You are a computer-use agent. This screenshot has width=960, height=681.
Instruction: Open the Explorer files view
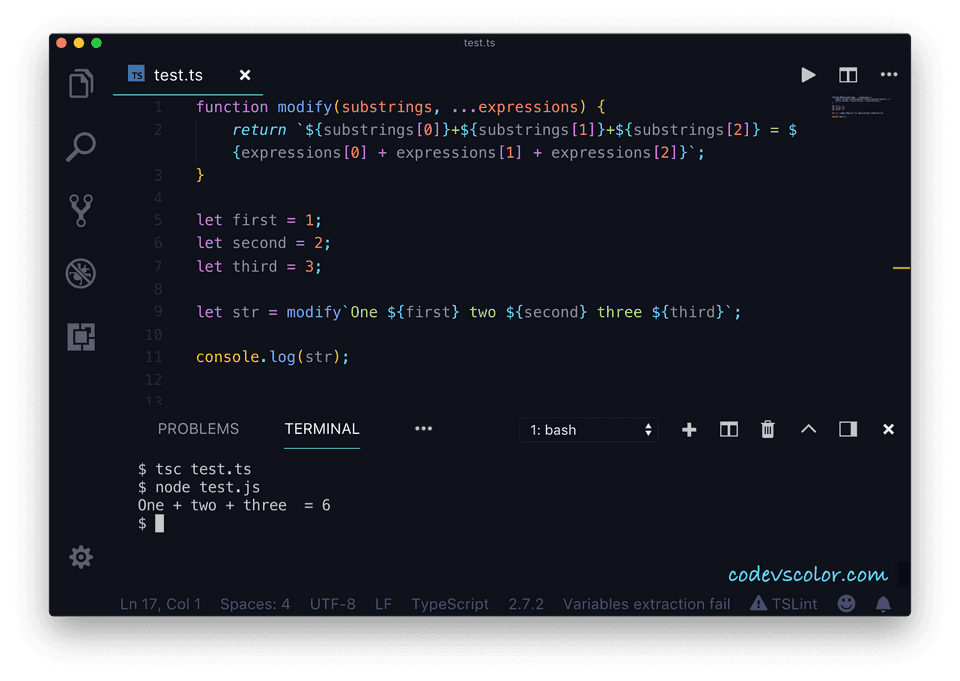pos(81,83)
